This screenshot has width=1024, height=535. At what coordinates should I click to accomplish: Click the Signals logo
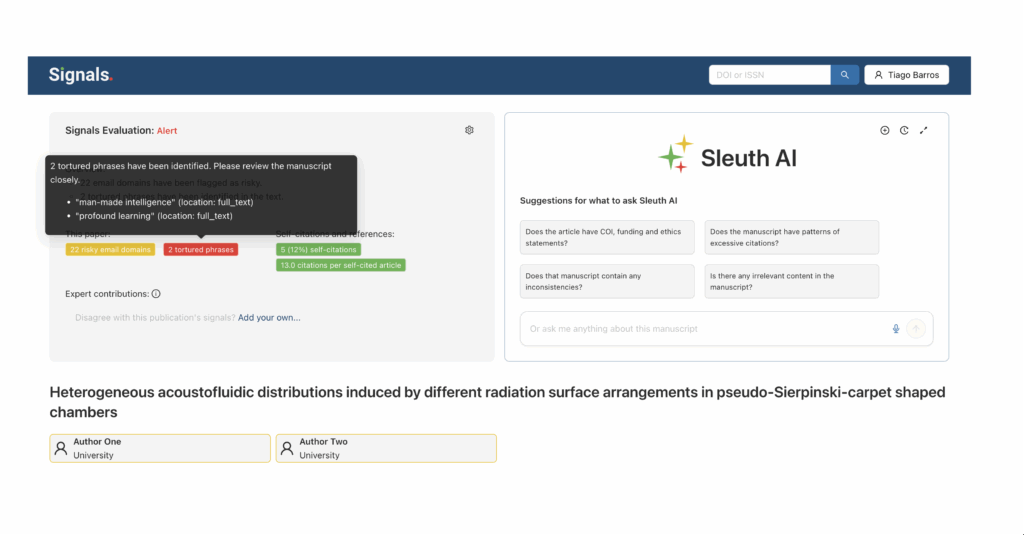click(x=80, y=75)
